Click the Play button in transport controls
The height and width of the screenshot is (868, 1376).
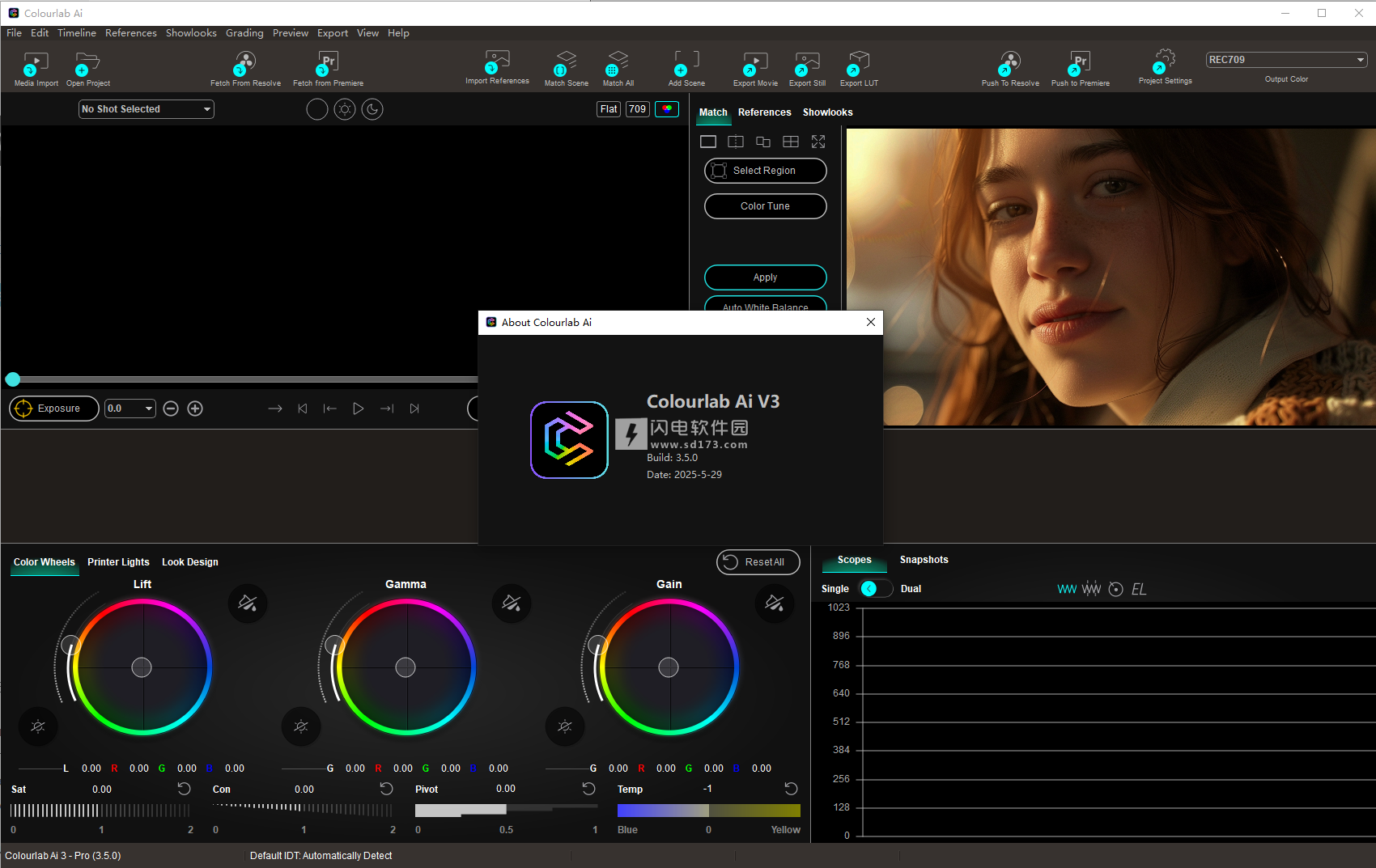[x=358, y=409]
